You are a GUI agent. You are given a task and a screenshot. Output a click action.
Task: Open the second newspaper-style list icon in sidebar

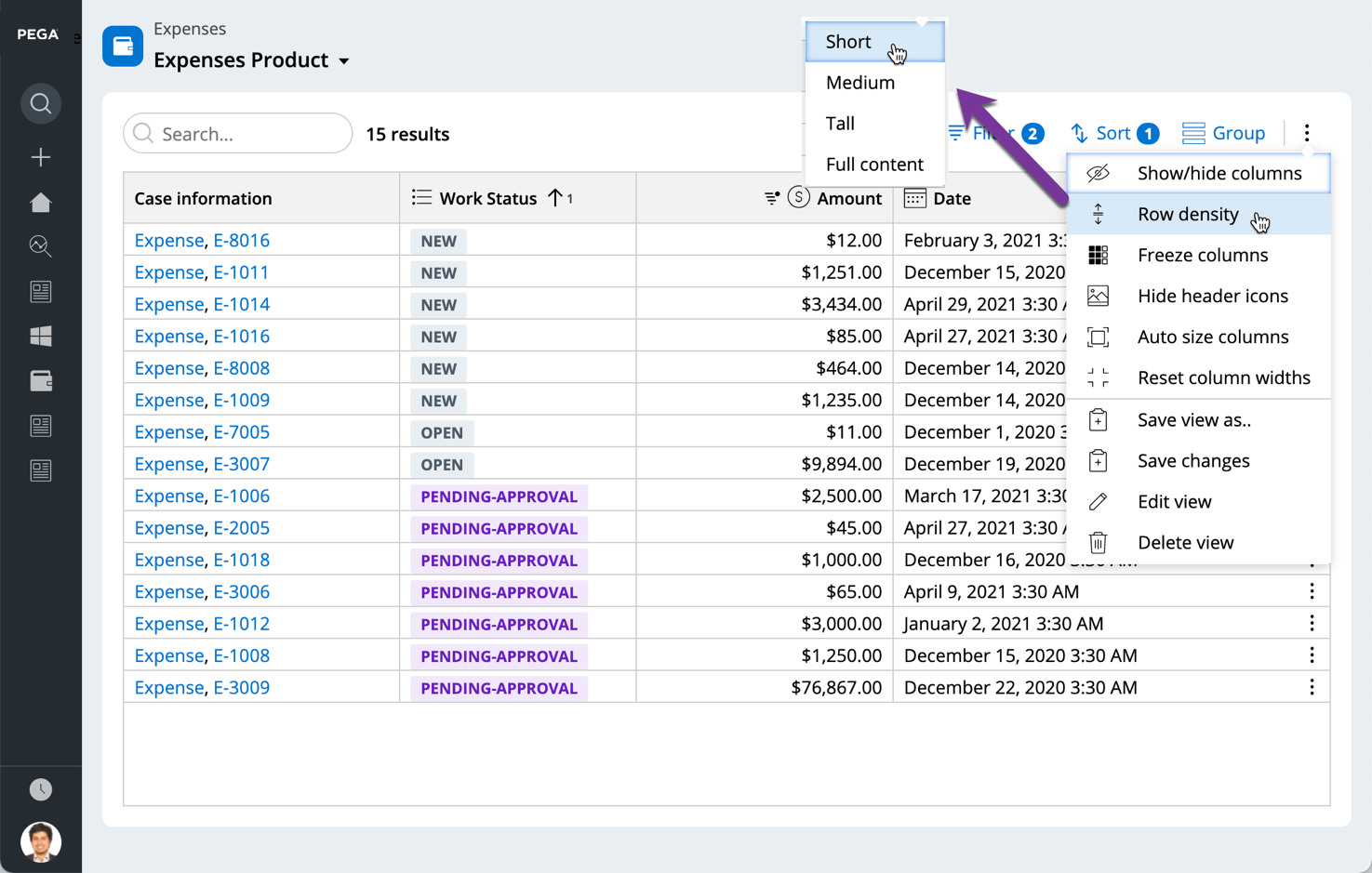pyautogui.click(x=41, y=425)
